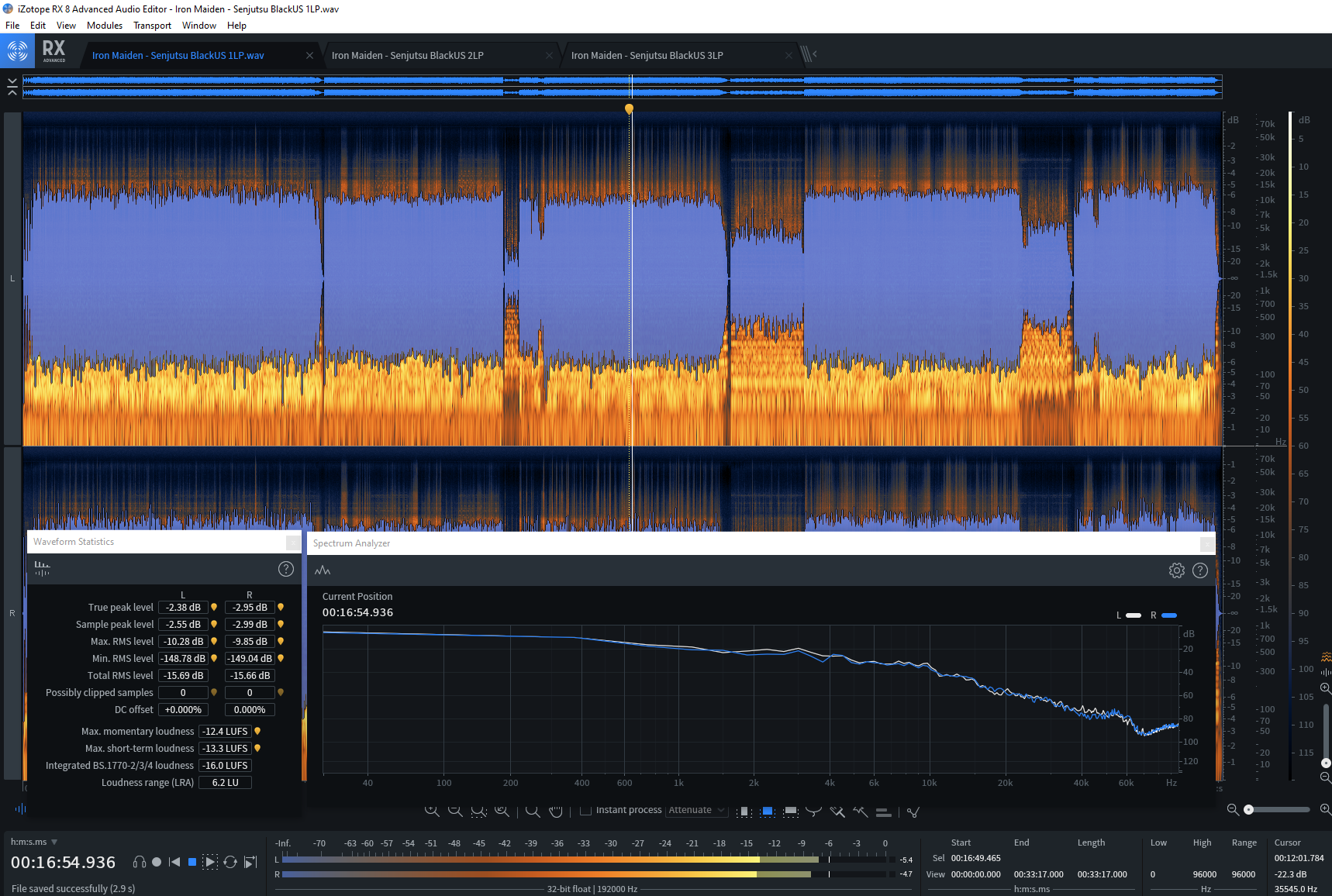
Task: Click the zoom in tool icon
Action: click(x=432, y=811)
